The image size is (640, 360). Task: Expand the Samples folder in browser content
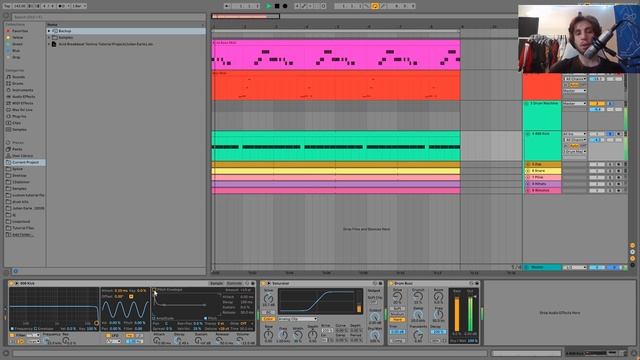[49, 38]
